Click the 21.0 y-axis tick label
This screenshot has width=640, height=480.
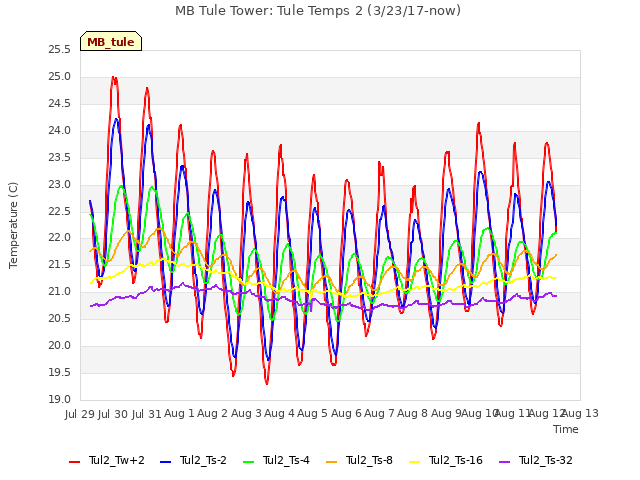pos(59,292)
